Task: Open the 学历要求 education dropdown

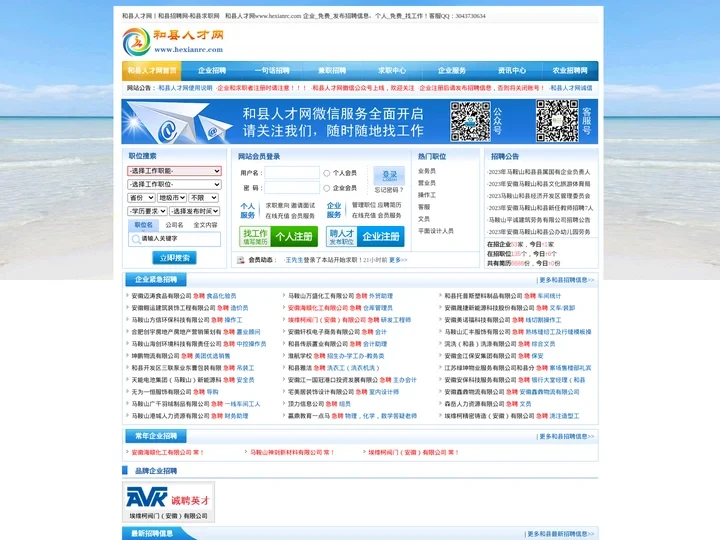Action: click(x=147, y=211)
